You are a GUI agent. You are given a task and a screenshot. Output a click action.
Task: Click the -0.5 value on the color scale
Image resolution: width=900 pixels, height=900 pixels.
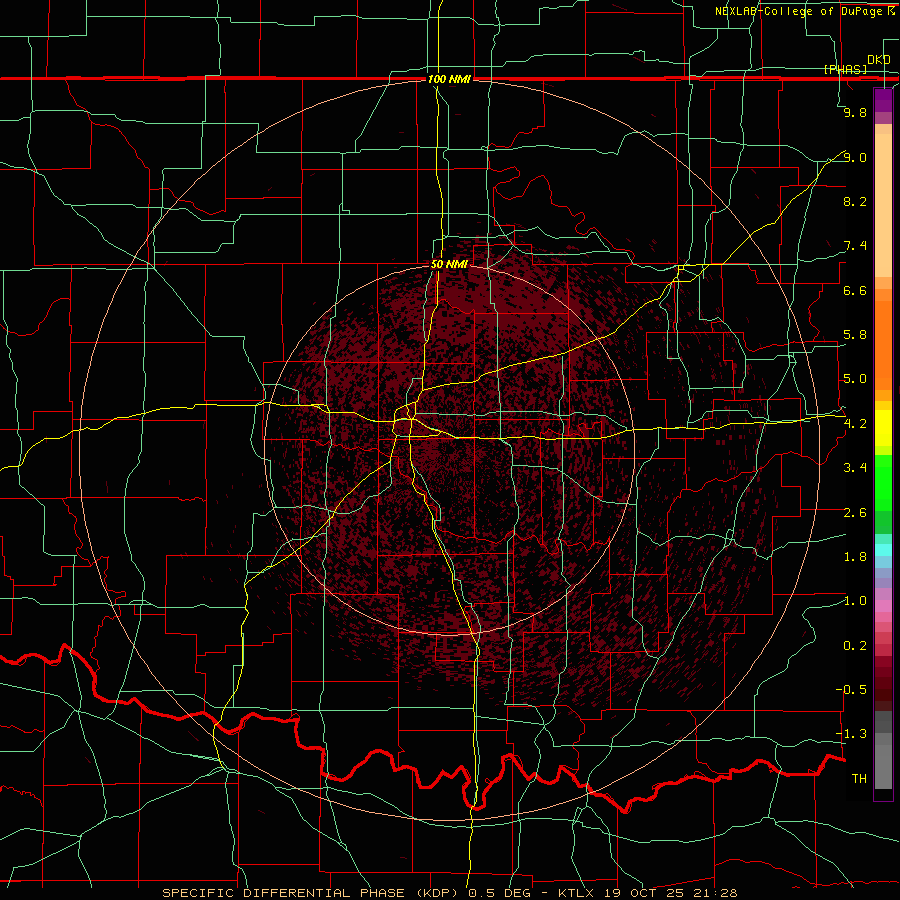point(852,690)
